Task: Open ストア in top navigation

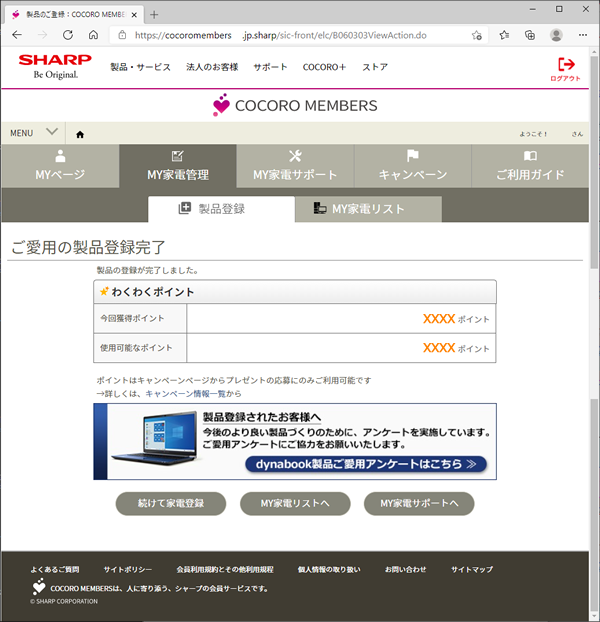Action: coord(375,67)
